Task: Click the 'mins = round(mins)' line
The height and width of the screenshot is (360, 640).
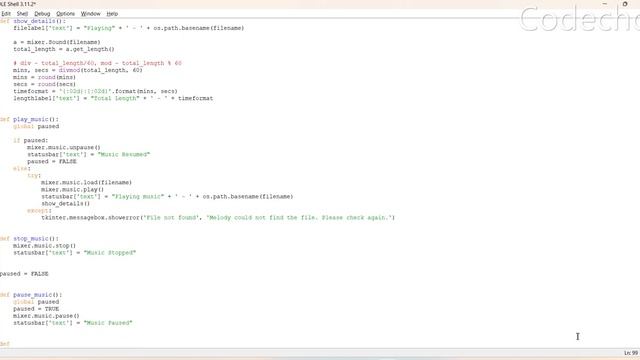Action: [x=44, y=77]
